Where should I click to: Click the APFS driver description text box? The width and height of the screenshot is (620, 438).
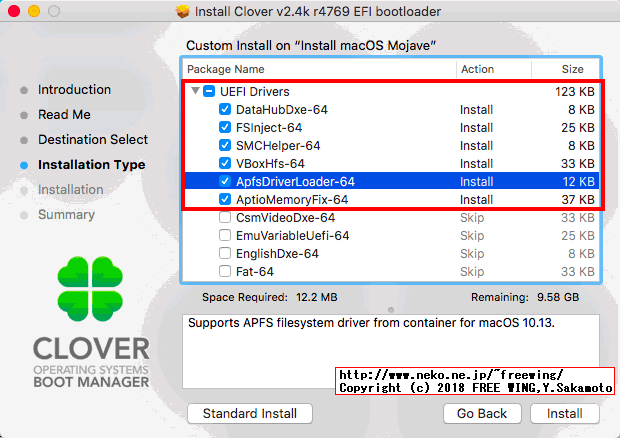coord(391,351)
